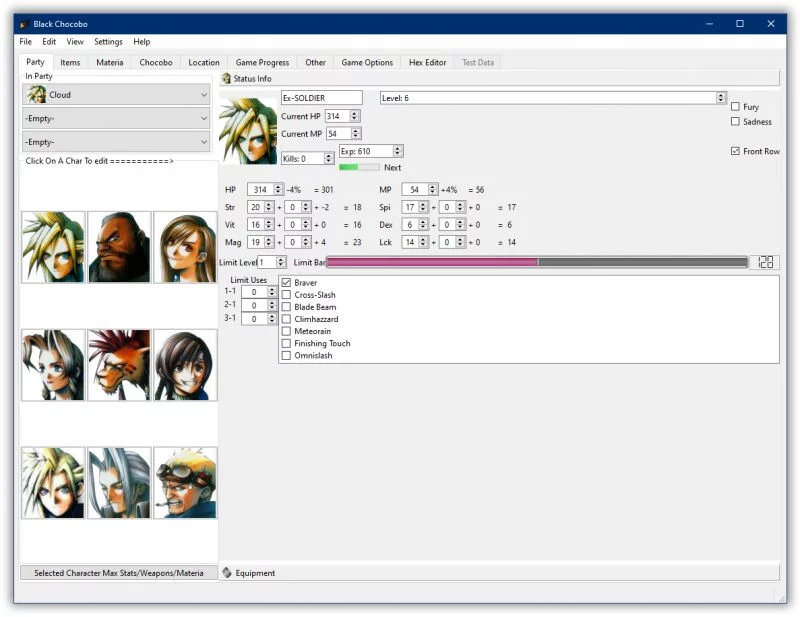
Task: Open the Edit menu
Action: coord(49,42)
